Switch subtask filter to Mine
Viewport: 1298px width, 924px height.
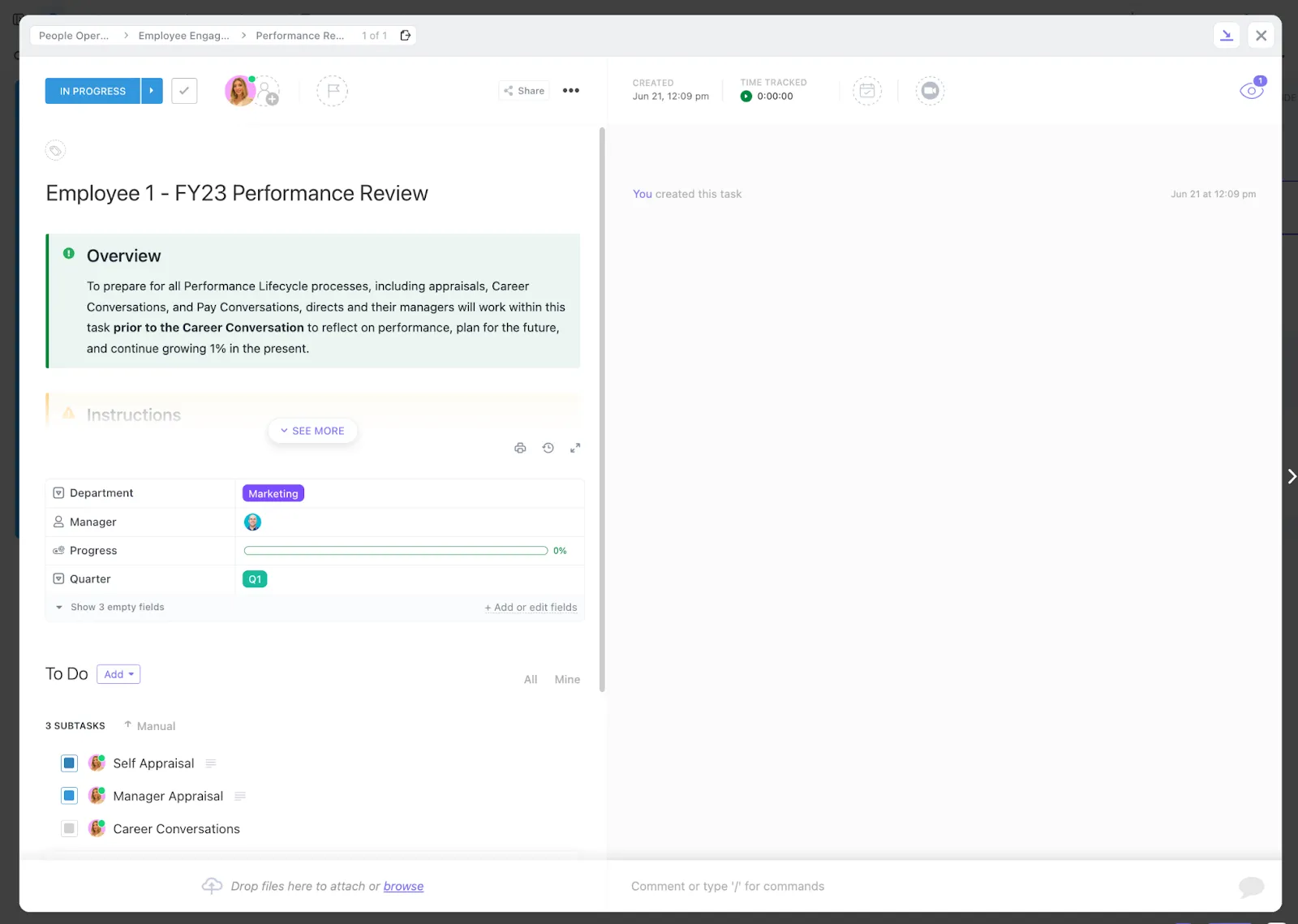tap(567, 680)
